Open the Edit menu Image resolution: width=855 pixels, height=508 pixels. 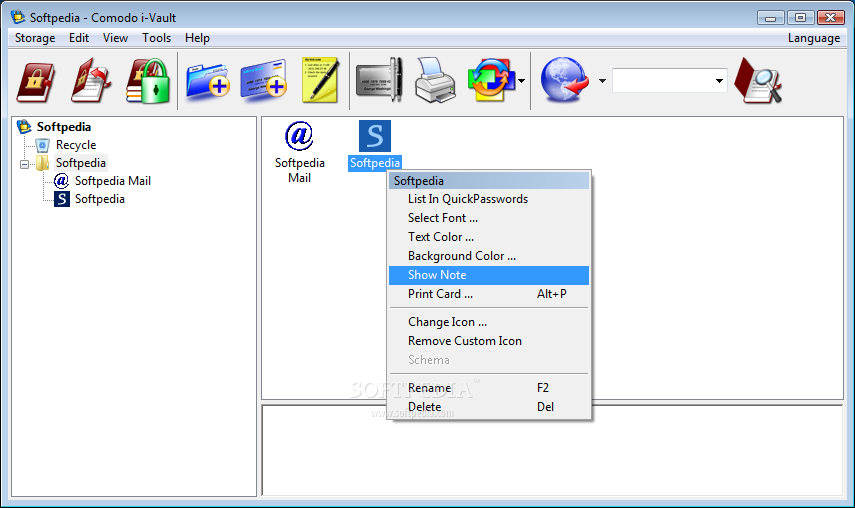click(x=79, y=38)
